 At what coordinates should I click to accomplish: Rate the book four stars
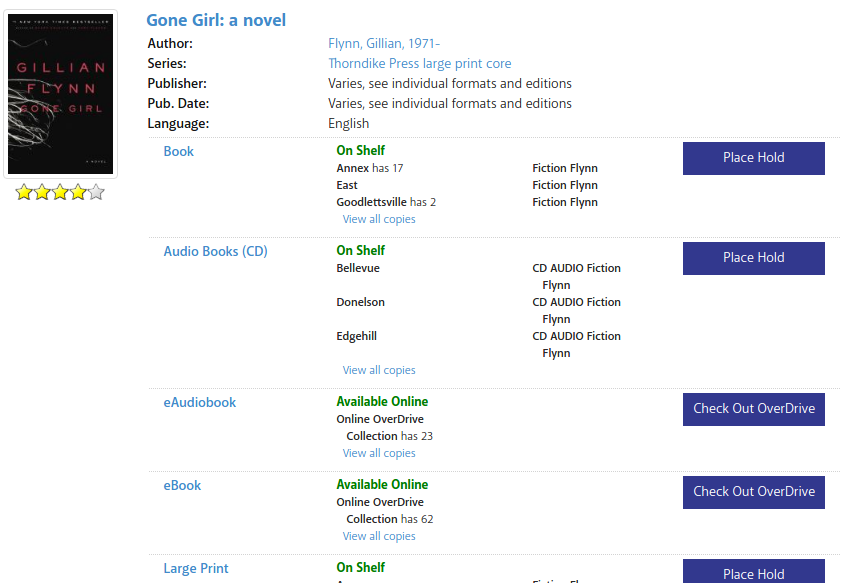pos(78,192)
